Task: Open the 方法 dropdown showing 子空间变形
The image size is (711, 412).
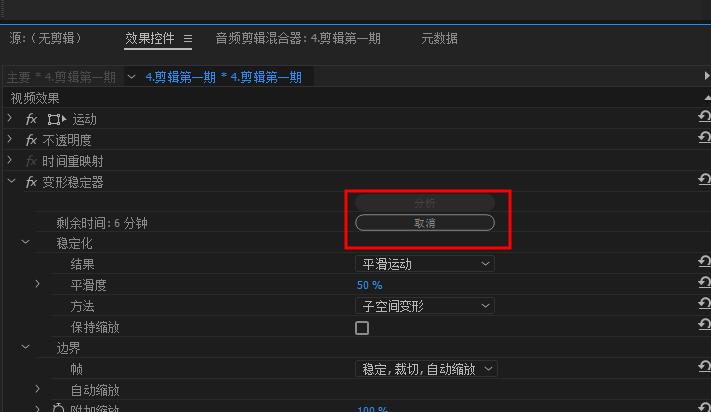Action: 424,306
